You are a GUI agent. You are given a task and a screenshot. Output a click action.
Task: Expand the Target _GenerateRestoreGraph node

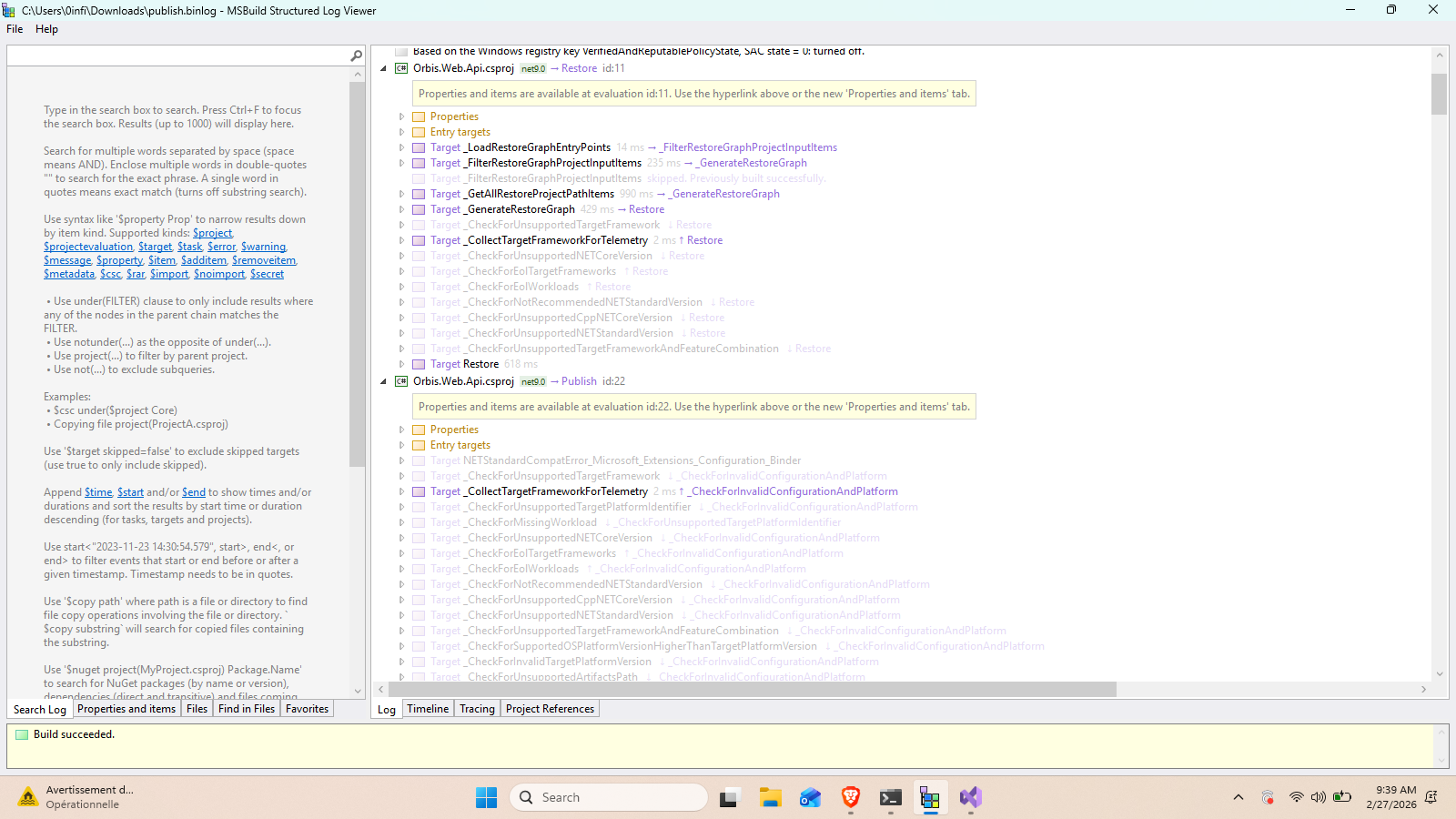pos(401,208)
